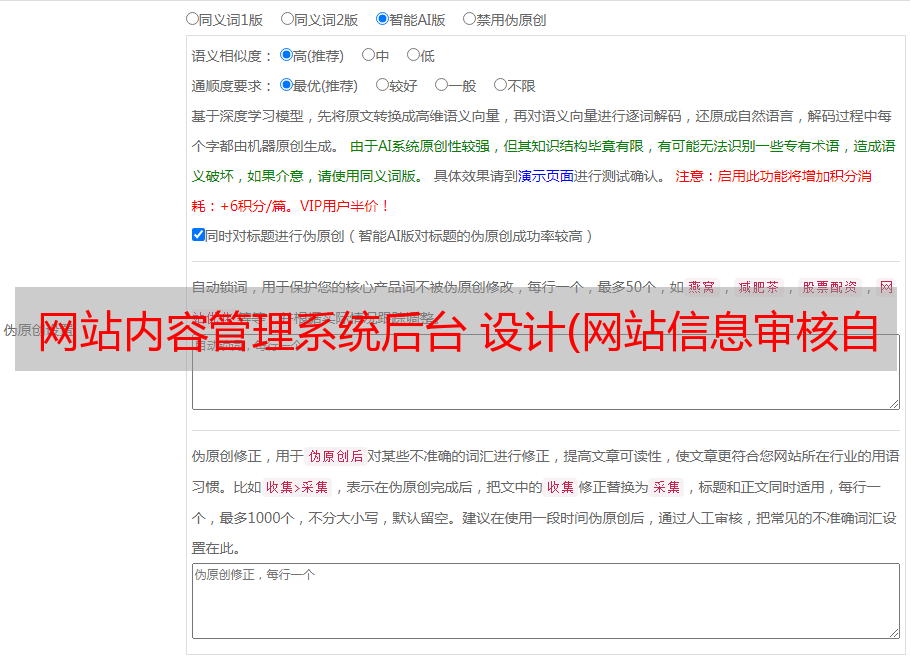This screenshot has height=658, width=911.
Task: Select the 同义词2版 radio option
Action: tap(288, 19)
